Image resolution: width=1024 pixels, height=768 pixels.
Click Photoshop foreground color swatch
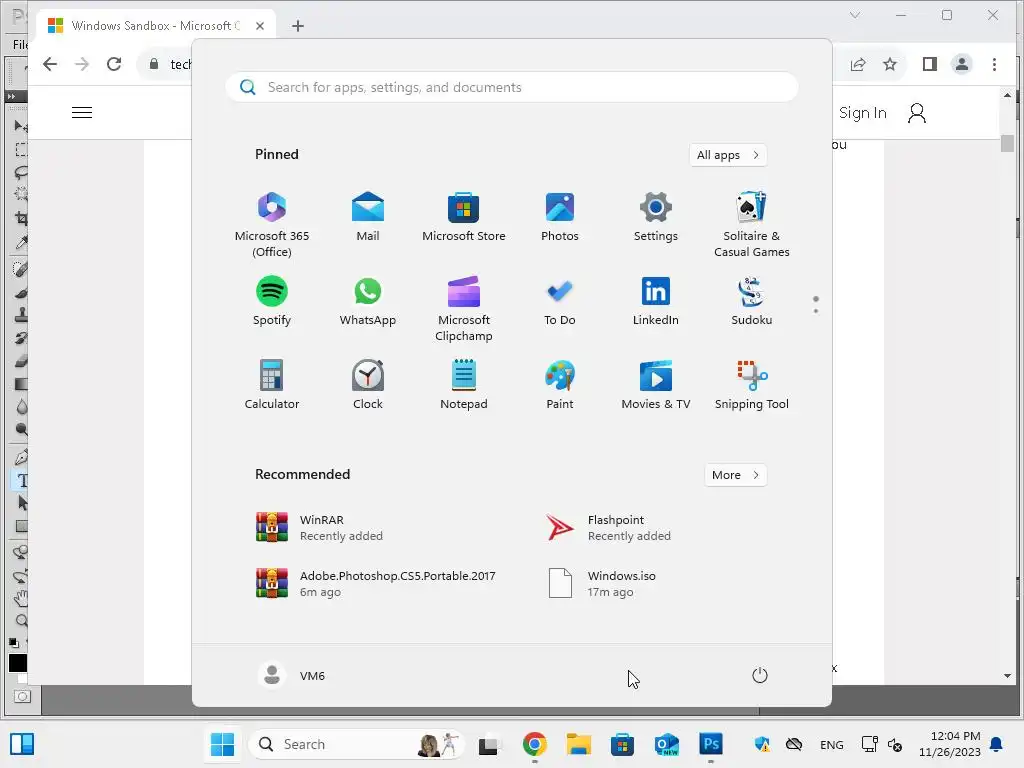[x=18, y=663]
